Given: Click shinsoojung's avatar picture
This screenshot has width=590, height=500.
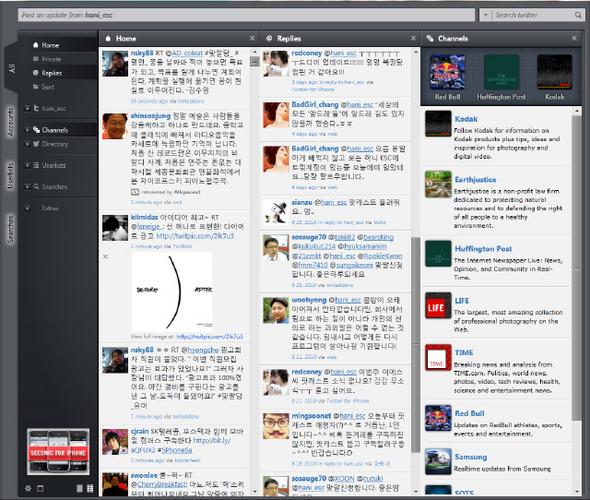Looking at the screenshot, I should (x=115, y=126).
